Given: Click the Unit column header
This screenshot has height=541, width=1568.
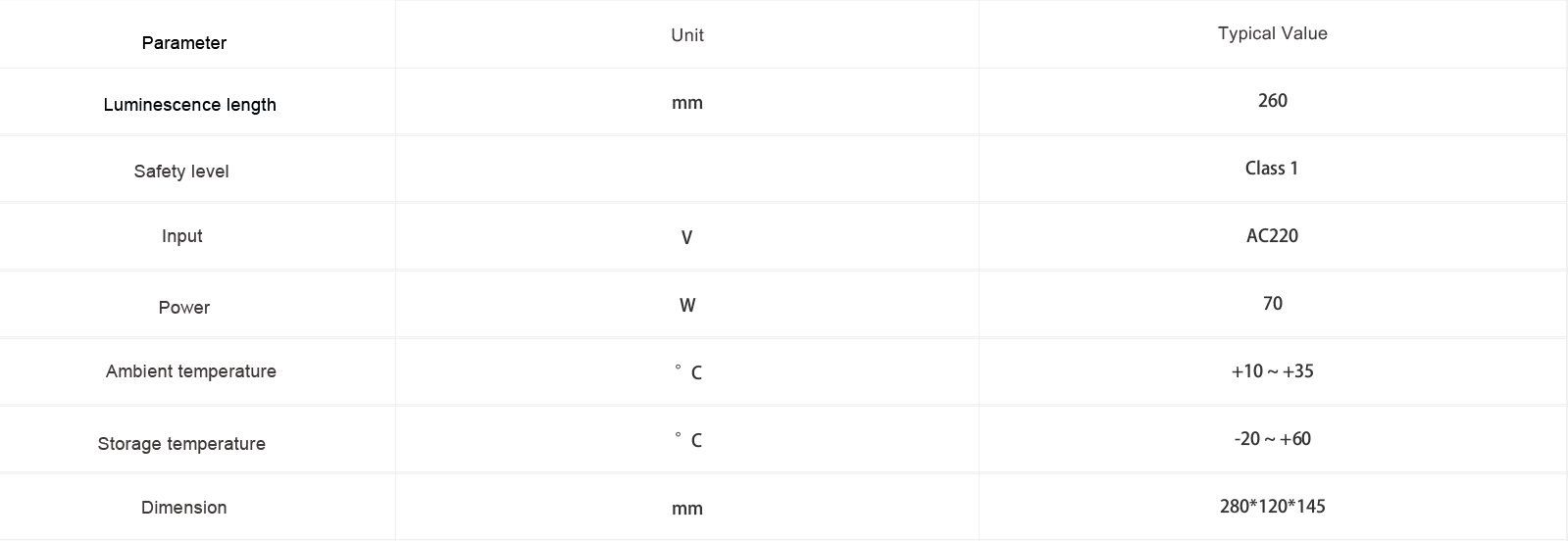Looking at the screenshot, I should click(687, 35).
